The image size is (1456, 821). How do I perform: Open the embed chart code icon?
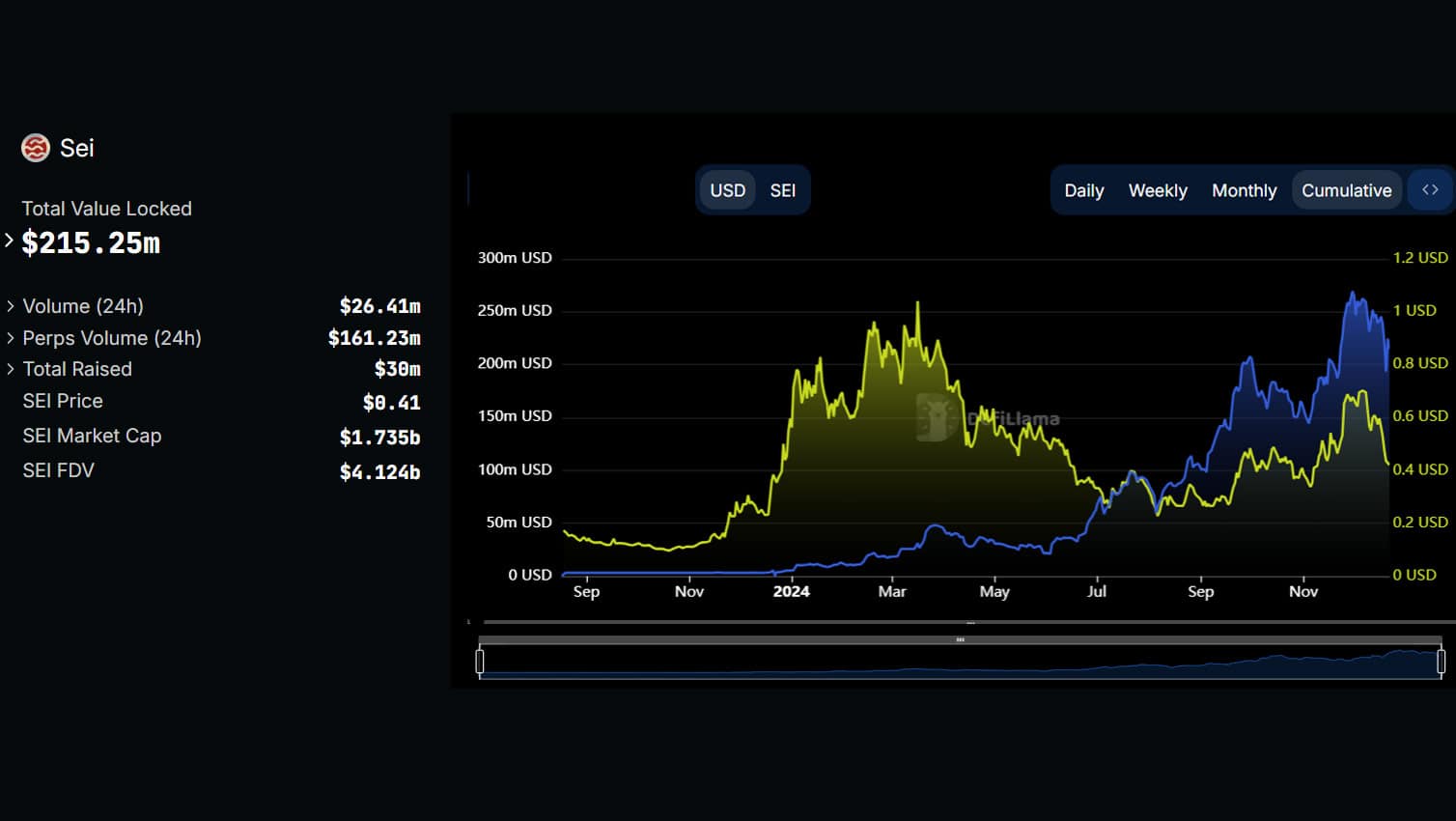1430,190
